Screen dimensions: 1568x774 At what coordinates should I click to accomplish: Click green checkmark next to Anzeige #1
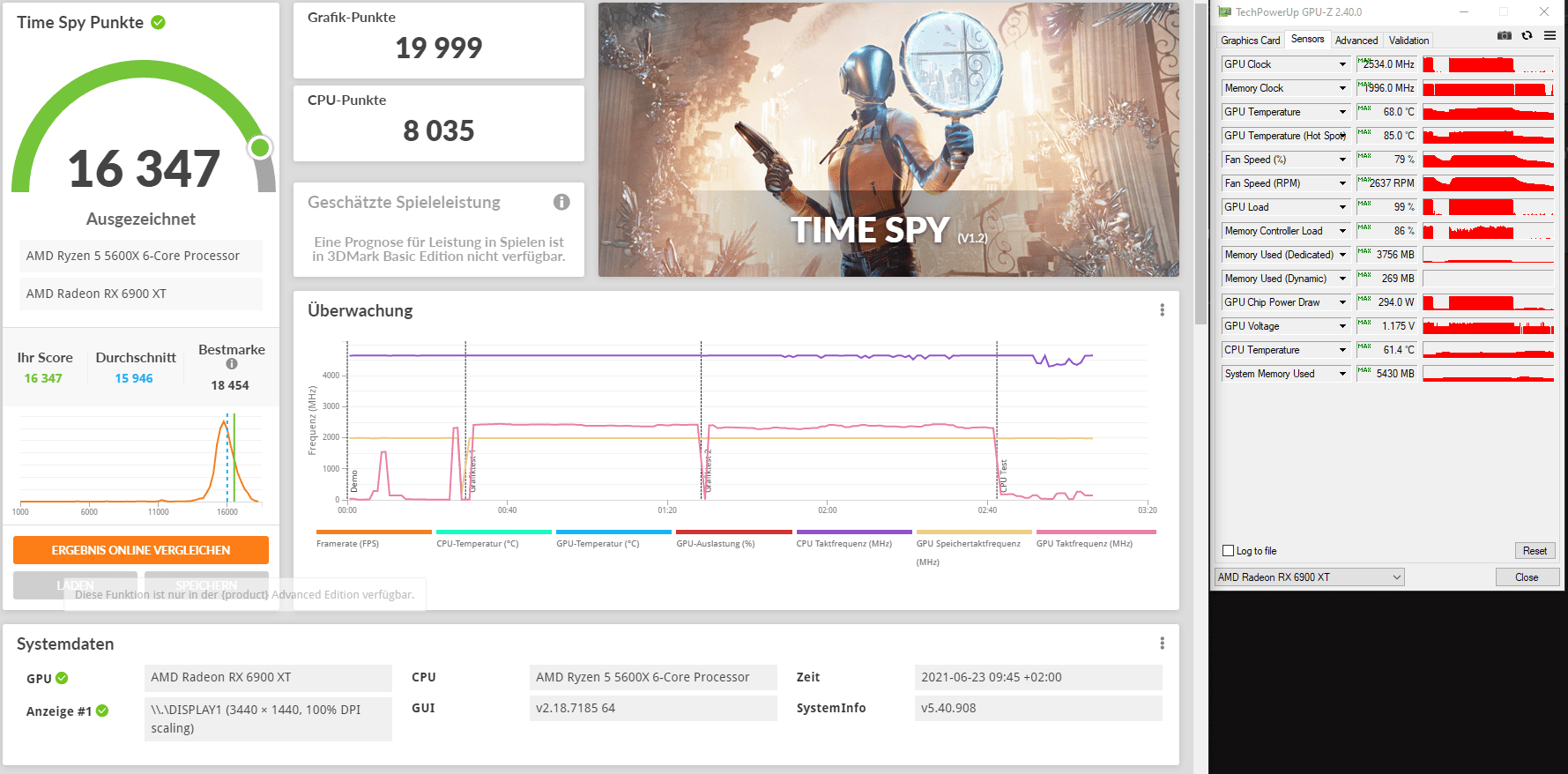coord(102,711)
